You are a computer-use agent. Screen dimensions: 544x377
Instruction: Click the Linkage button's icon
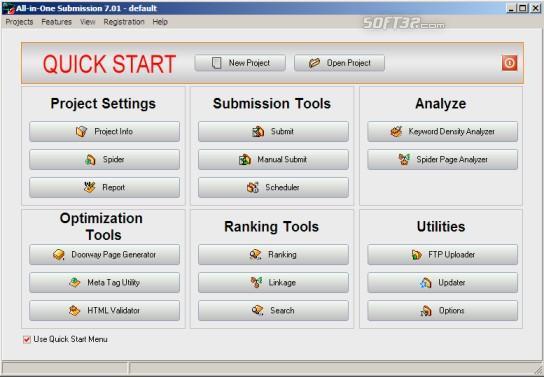click(x=256, y=283)
